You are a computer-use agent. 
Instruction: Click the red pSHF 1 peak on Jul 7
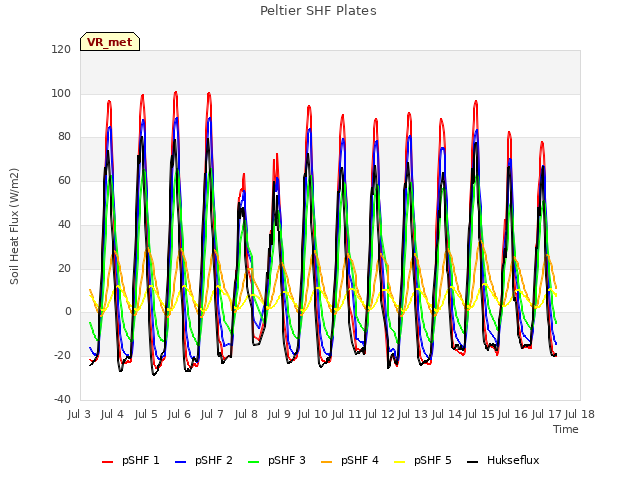(209, 93)
